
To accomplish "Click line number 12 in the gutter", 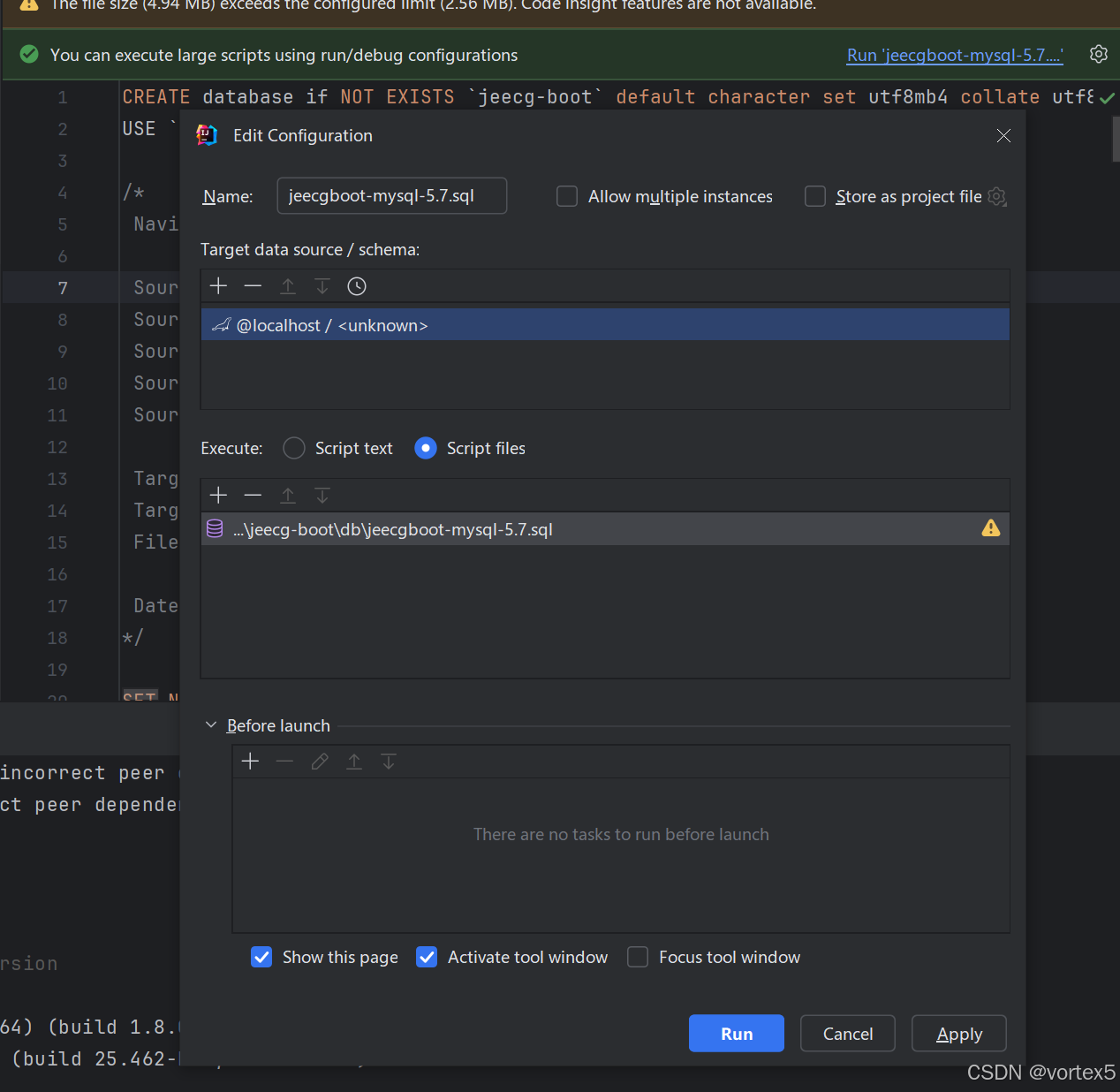I will click(x=57, y=447).
